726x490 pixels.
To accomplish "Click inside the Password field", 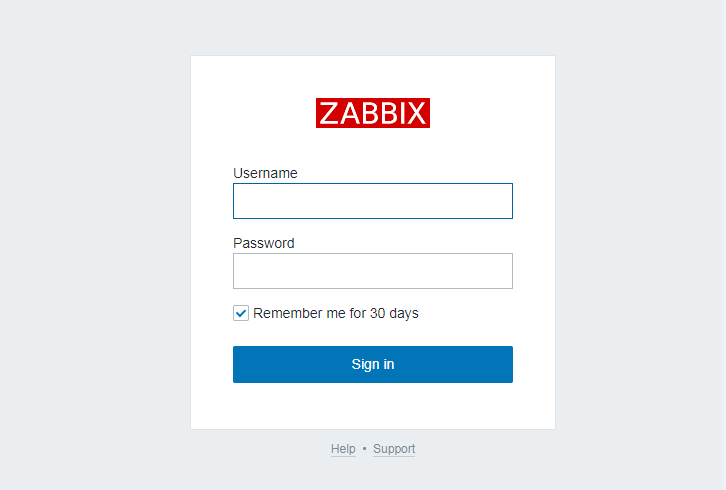I will tap(372, 271).
